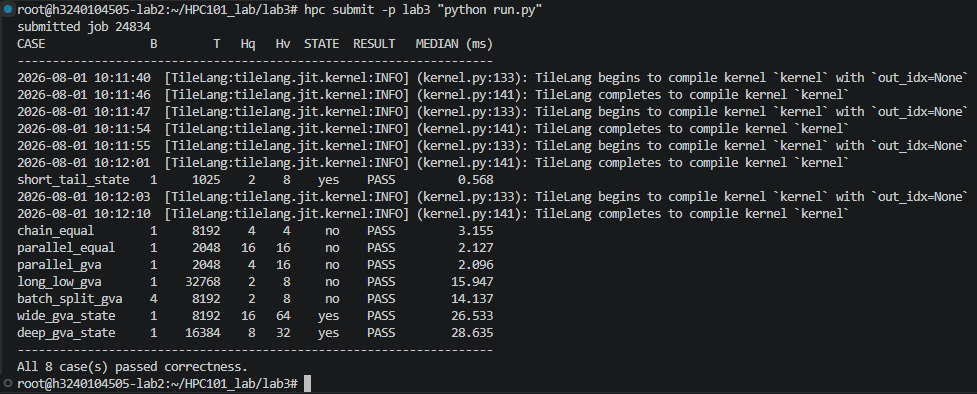
Task: Click the T value 32768
Action: [203, 282]
